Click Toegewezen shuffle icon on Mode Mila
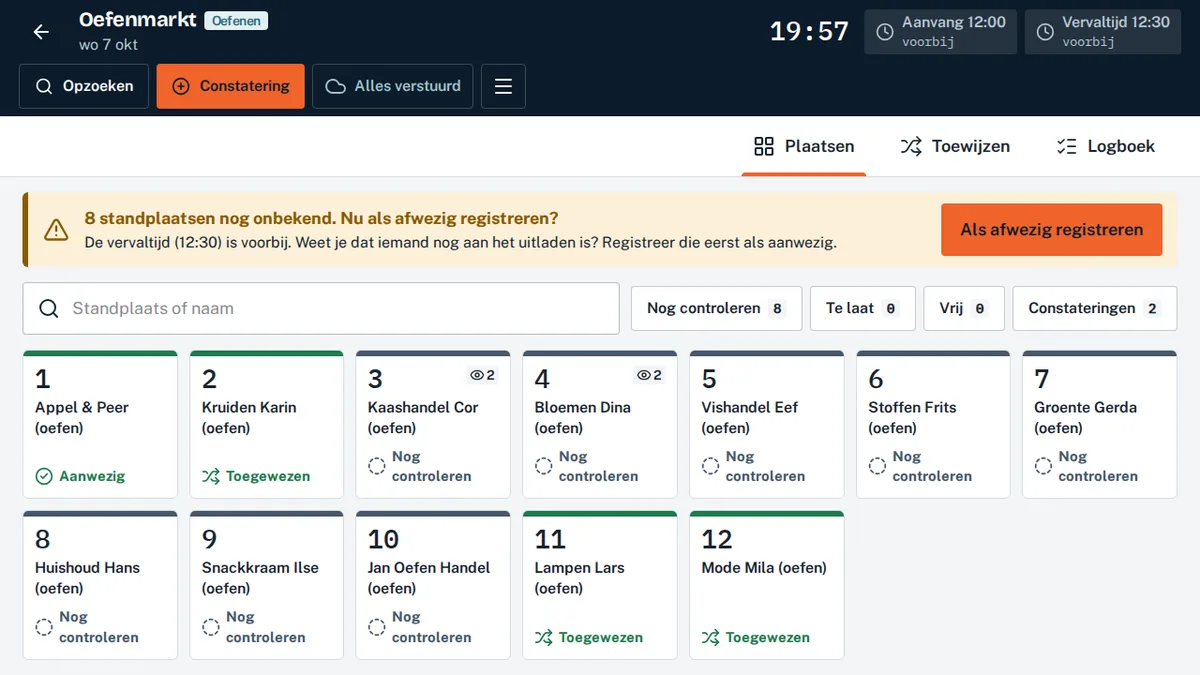 711,637
